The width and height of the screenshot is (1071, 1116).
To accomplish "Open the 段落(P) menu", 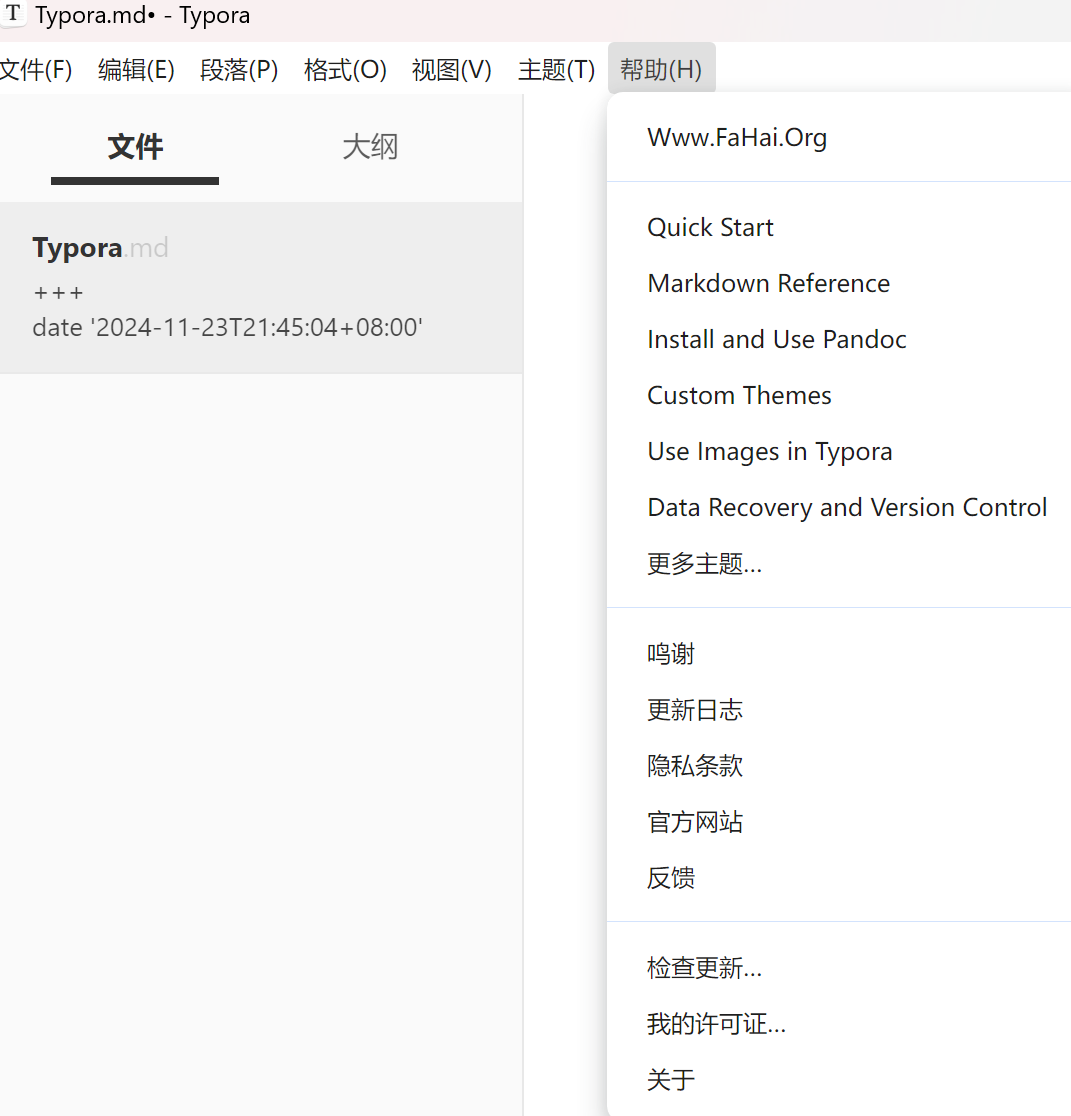I will tap(239, 70).
